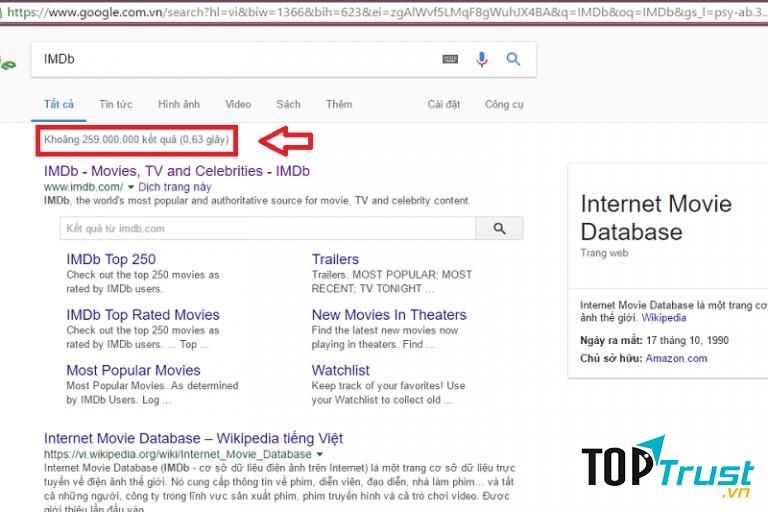Switch to the Hình ảnh tab
Viewport: 768px width, 512px height.
(x=179, y=104)
